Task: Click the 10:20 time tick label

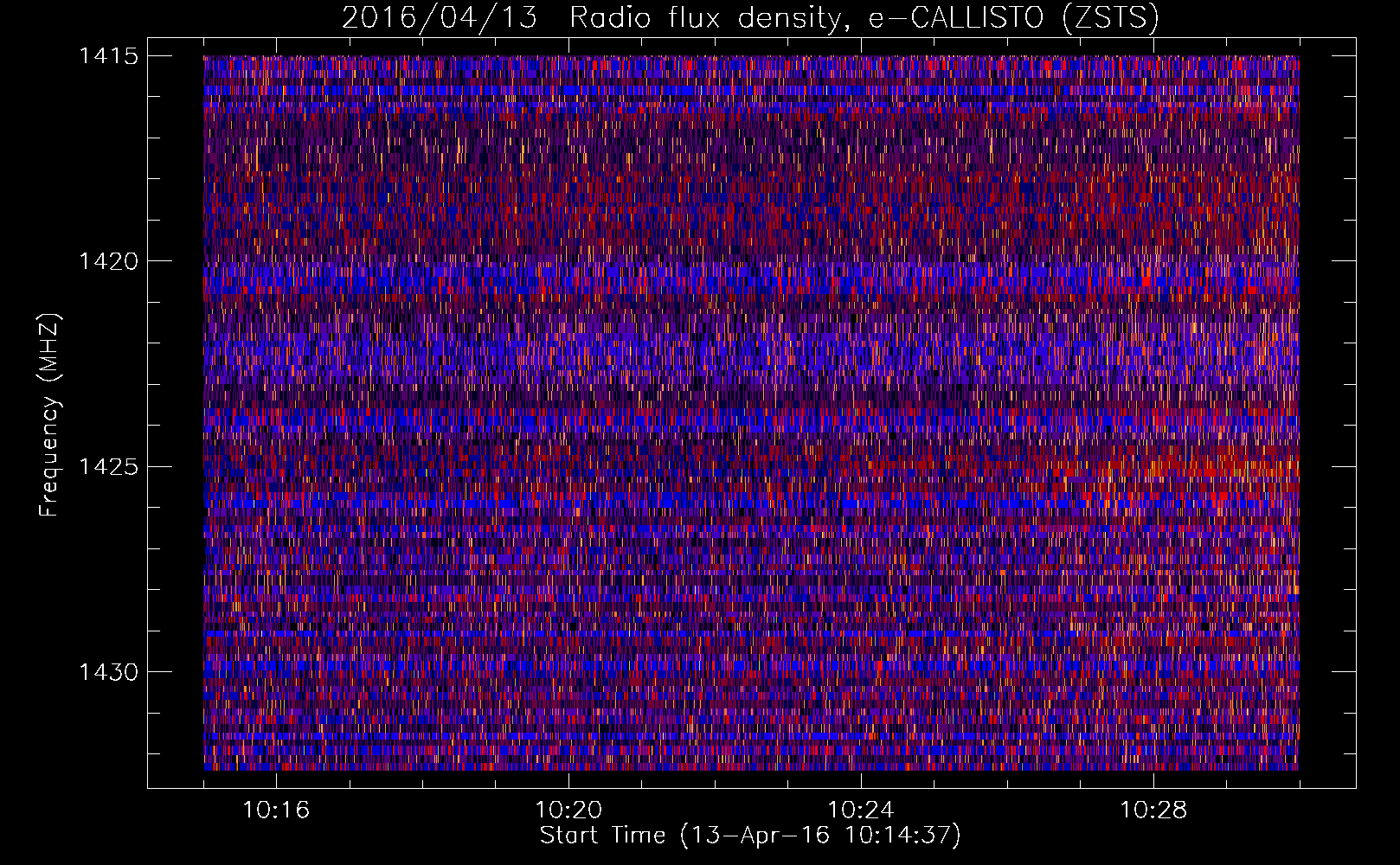Action: (568, 811)
